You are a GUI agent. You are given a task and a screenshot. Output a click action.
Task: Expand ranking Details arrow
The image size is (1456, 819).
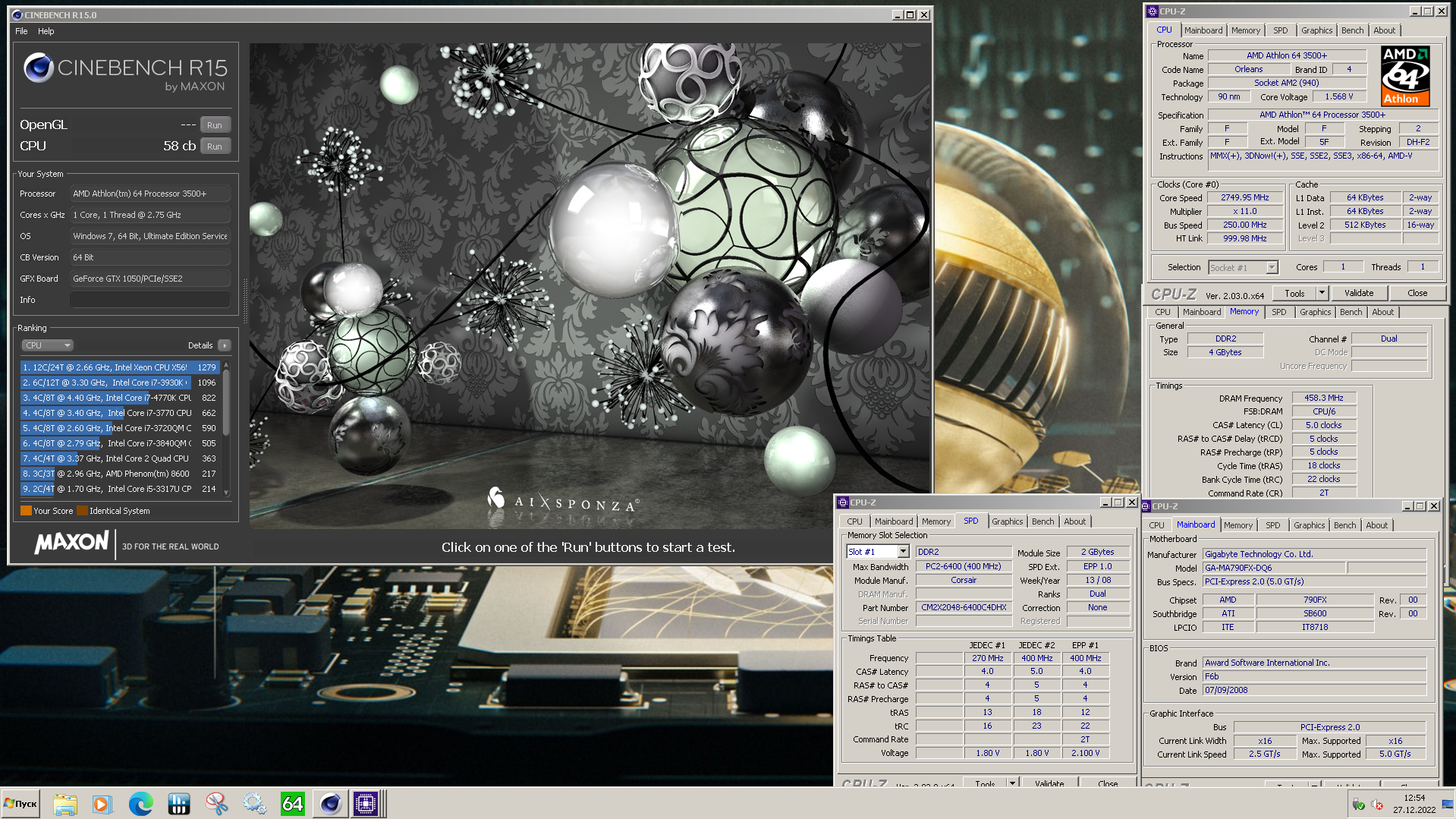(x=224, y=345)
